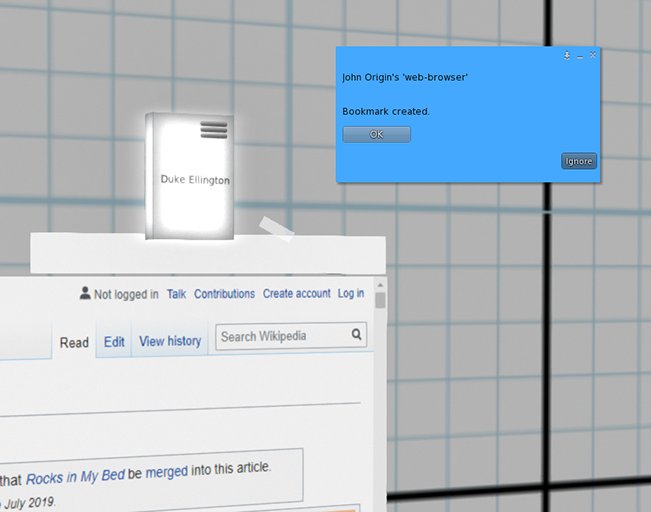
Task: Follow the Rocks in My Bed link
Action: pyautogui.click(x=75, y=477)
